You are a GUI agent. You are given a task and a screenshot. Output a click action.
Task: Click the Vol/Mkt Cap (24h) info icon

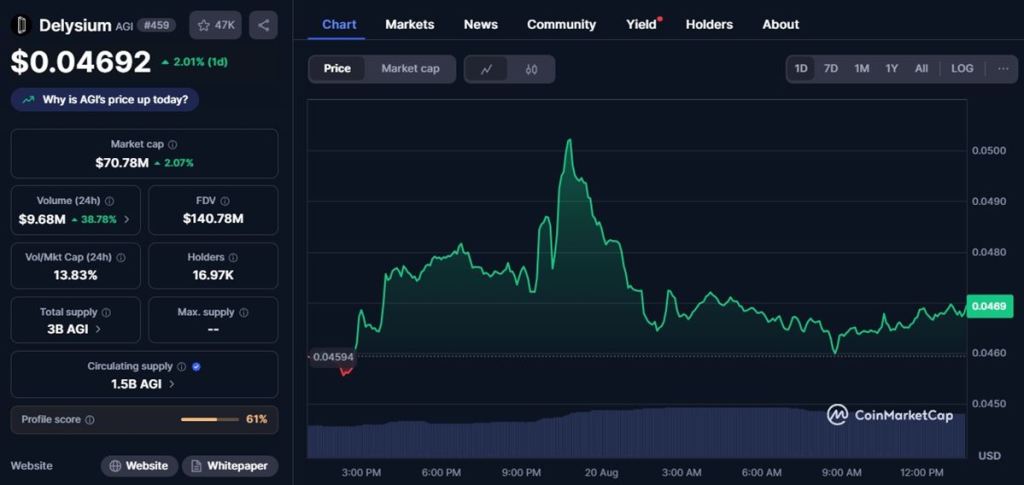[x=121, y=258]
